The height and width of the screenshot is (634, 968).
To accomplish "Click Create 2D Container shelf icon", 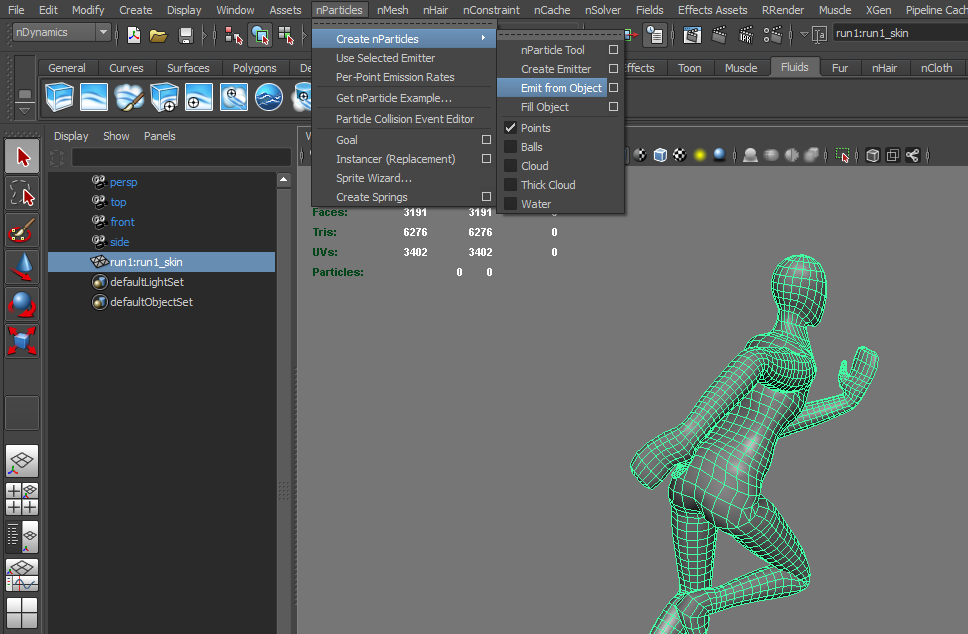I will (94, 98).
